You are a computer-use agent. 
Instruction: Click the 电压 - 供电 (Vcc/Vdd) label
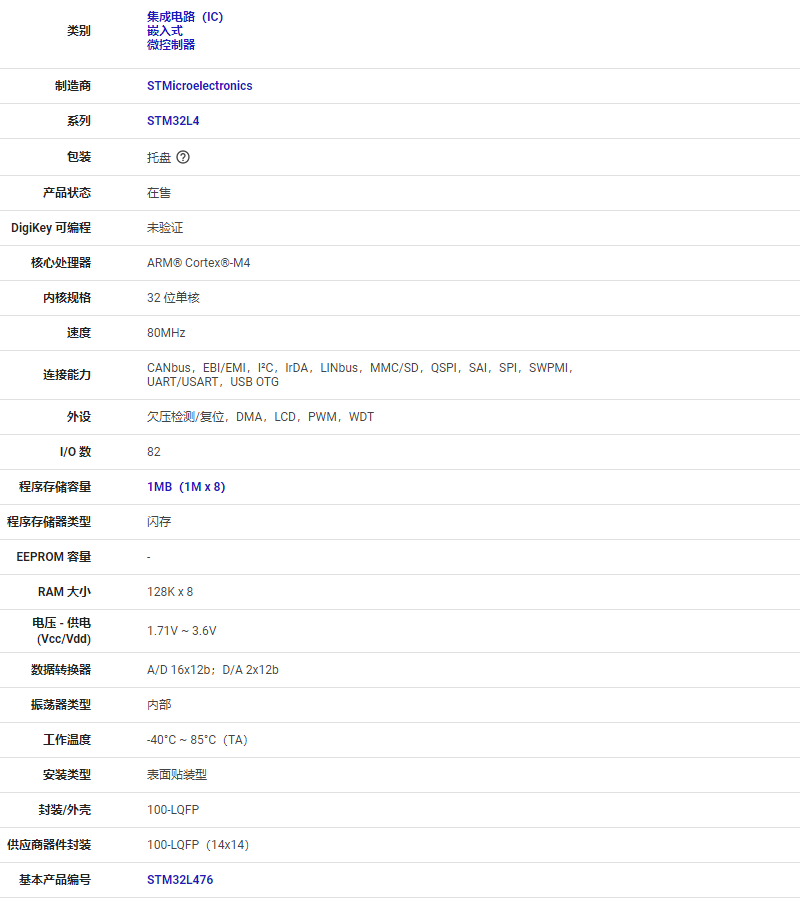(x=61, y=631)
